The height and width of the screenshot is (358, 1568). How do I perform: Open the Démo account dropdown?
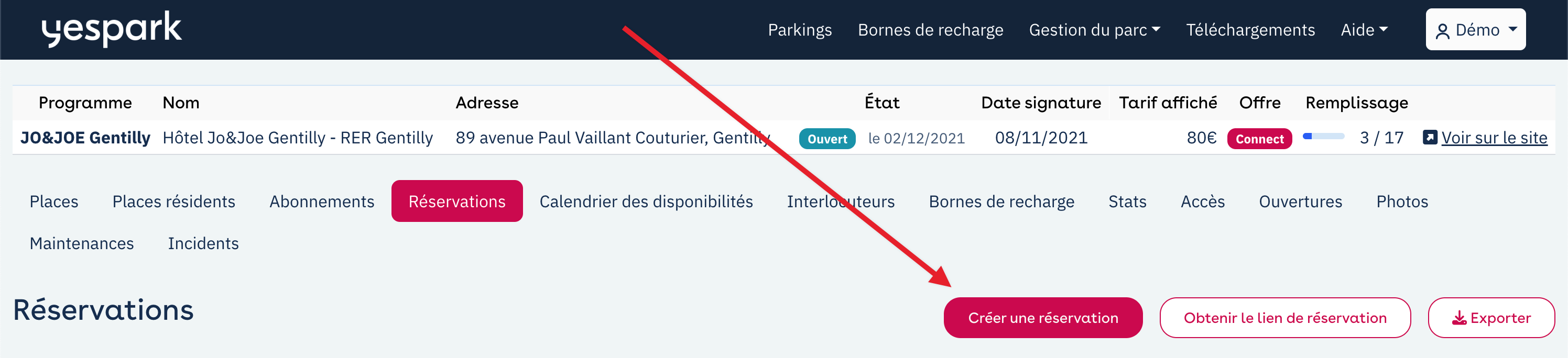pos(1475,30)
